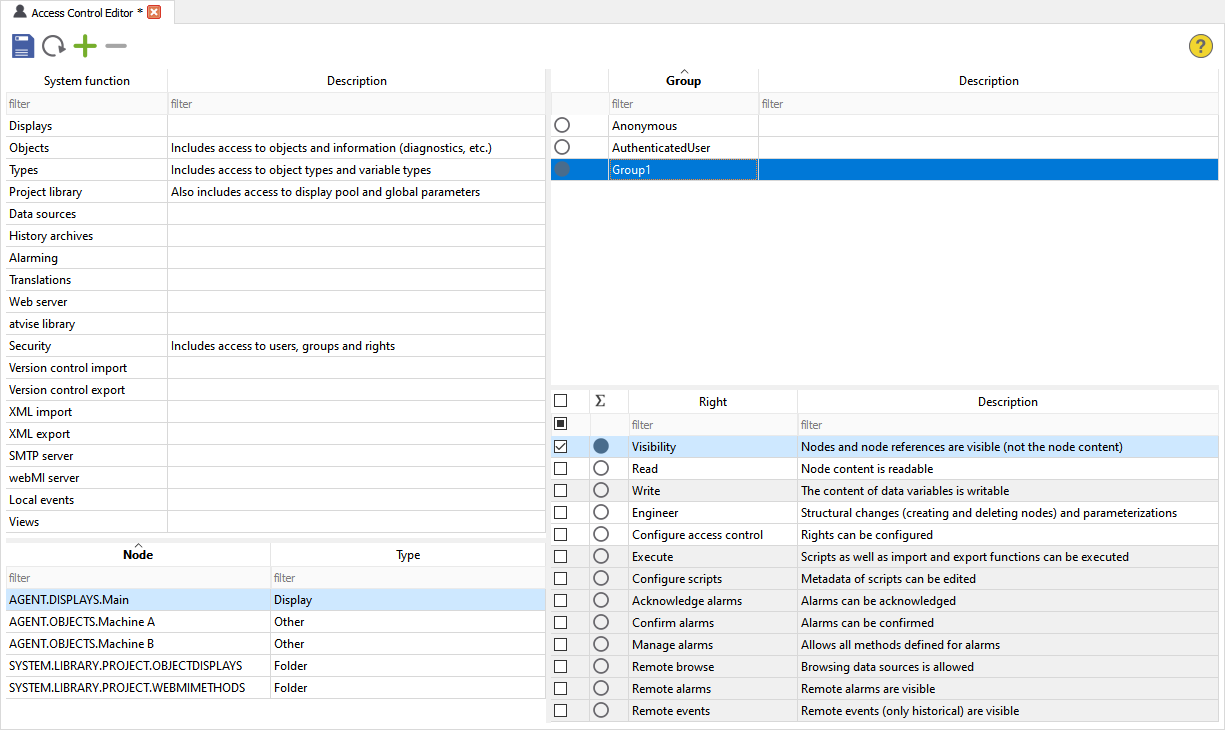This screenshot has height=730, width=1225.
Task: Click the sigma column header icon
Action: pyautogui.click(x=600, y=400)
